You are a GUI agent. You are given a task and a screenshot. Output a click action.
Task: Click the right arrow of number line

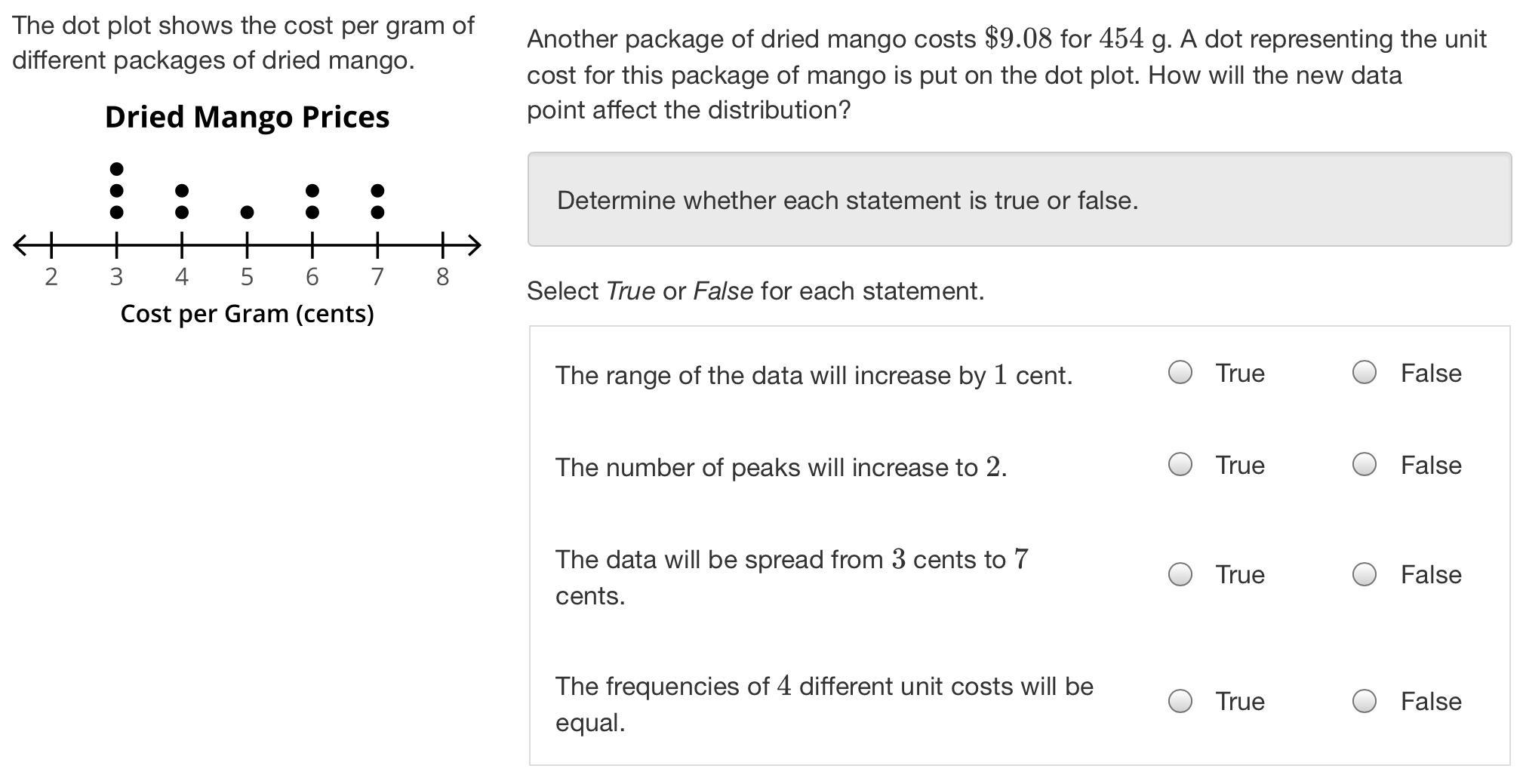coord(473,244)
